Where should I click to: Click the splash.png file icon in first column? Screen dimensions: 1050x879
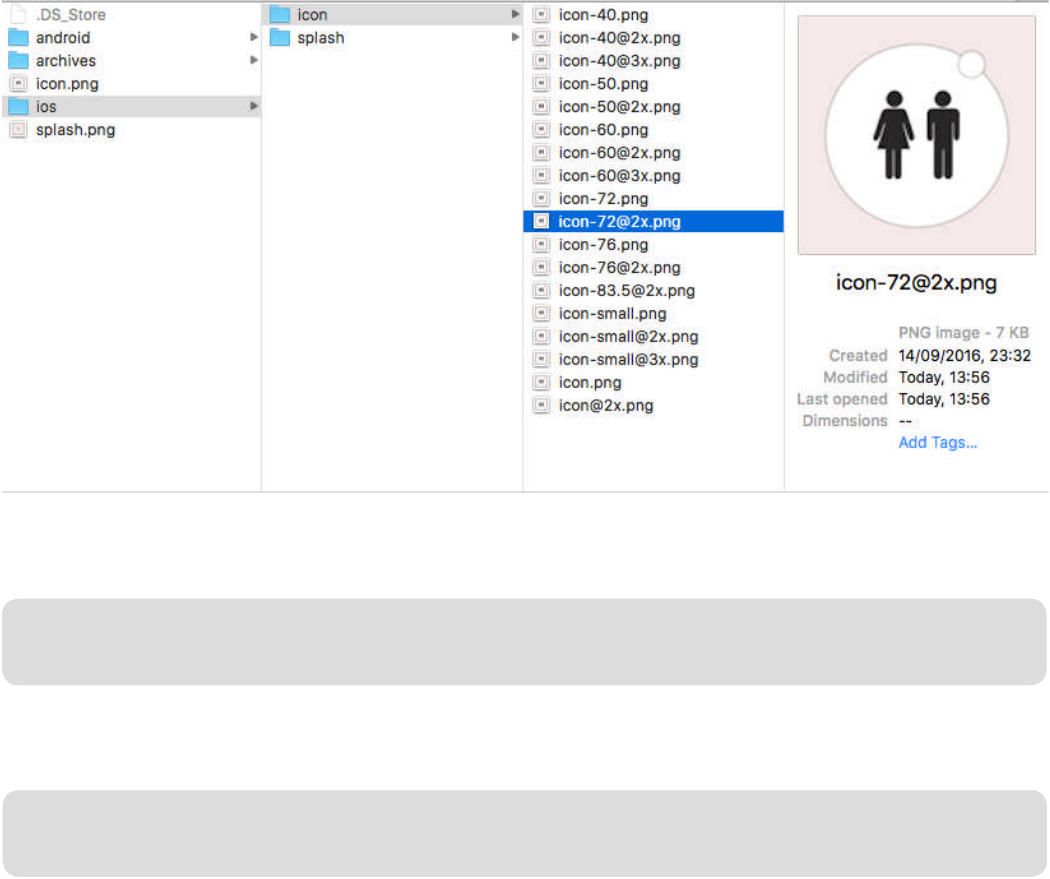click(19, 130)
